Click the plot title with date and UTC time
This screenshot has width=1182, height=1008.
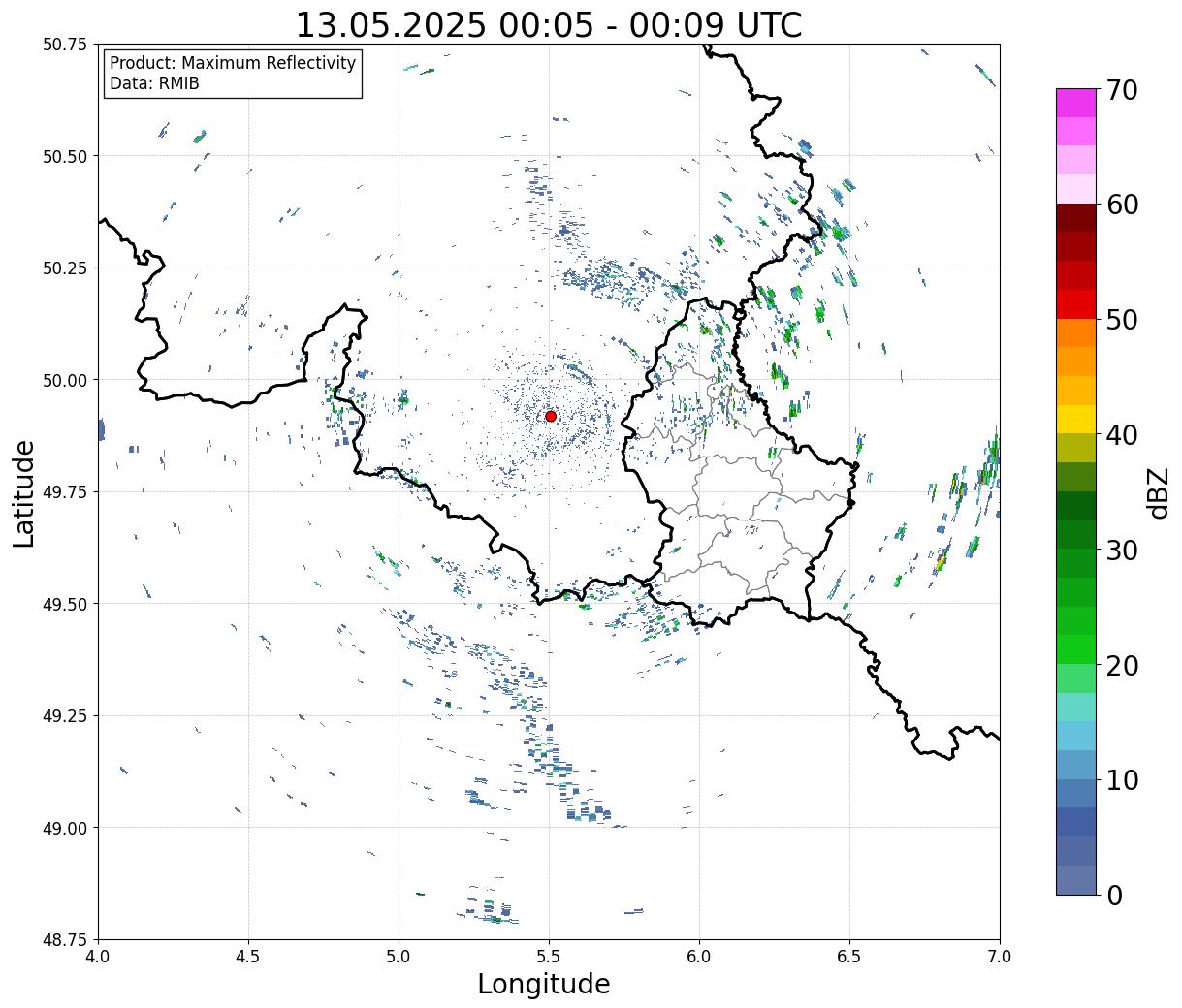click(549, 24)
